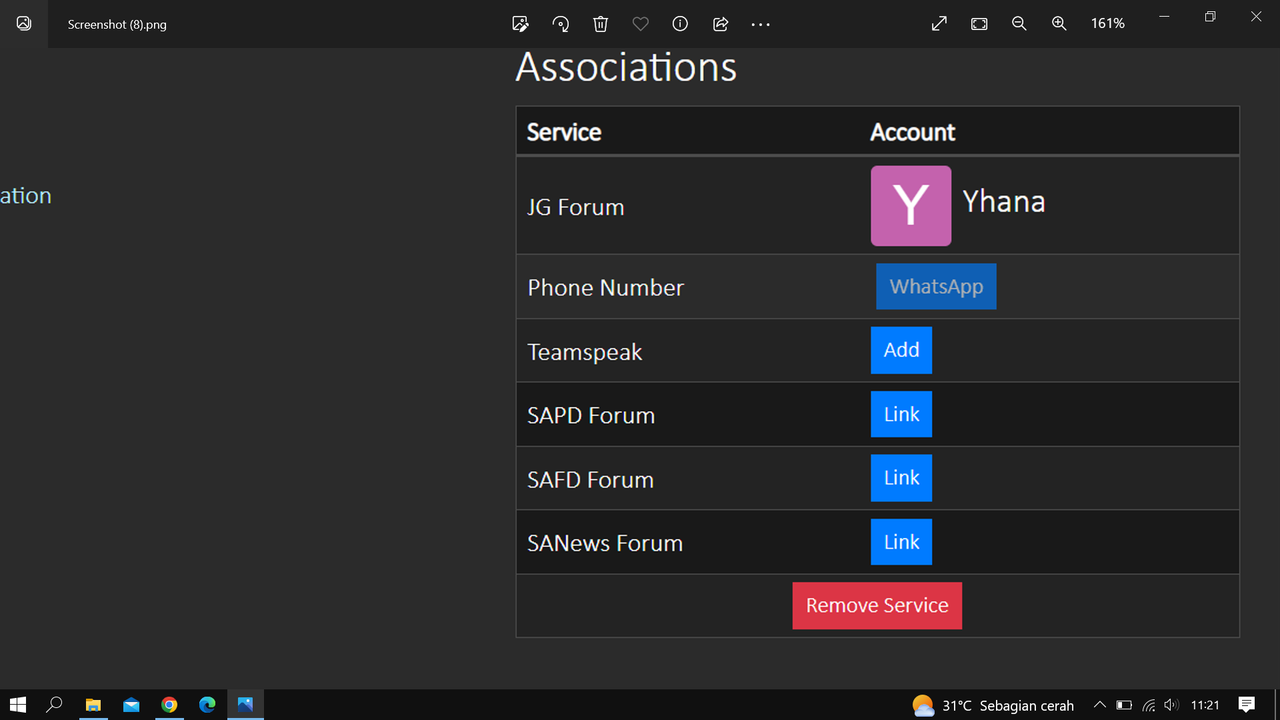Screen dimensions: 1280x720
Task: Click the Photos app icon in title bar
Action: [x=24, y=24]
